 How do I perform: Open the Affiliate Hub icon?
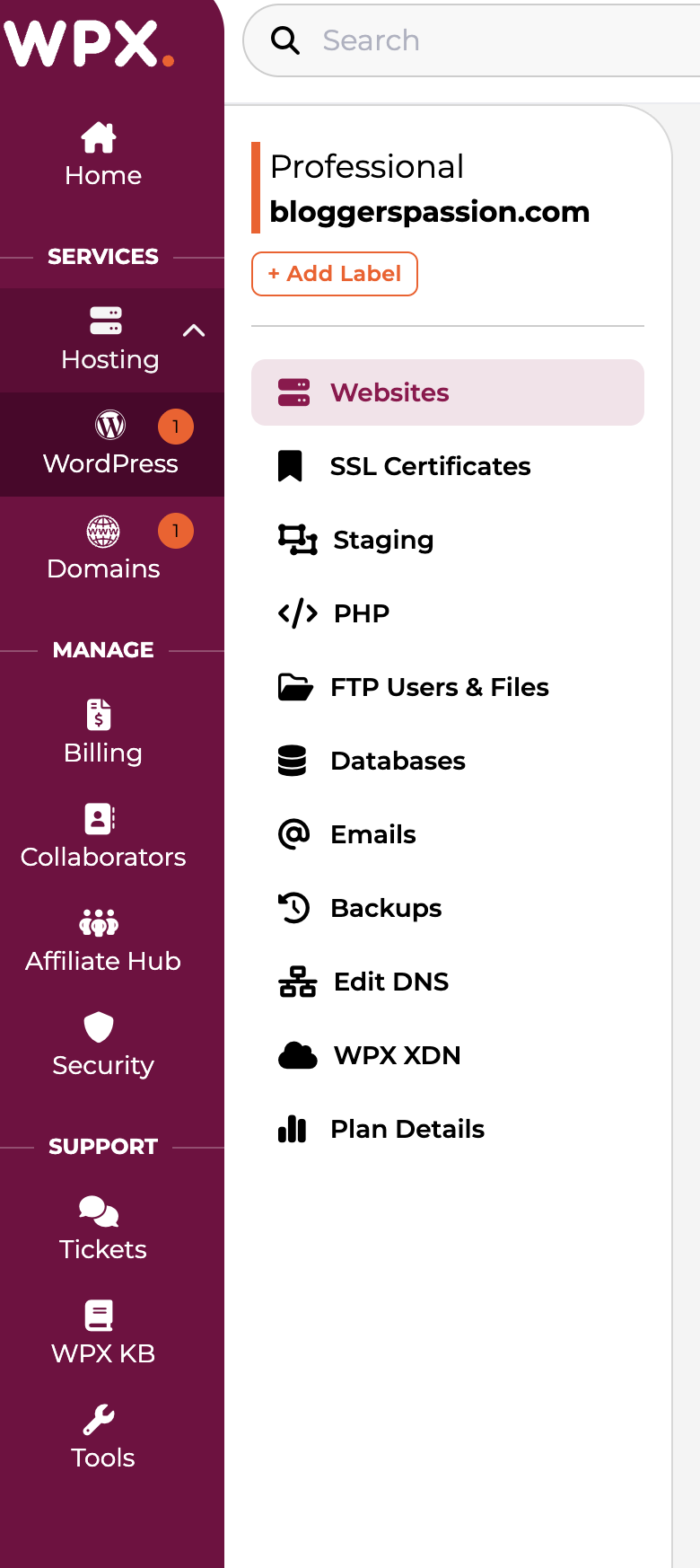coord(98,923)
